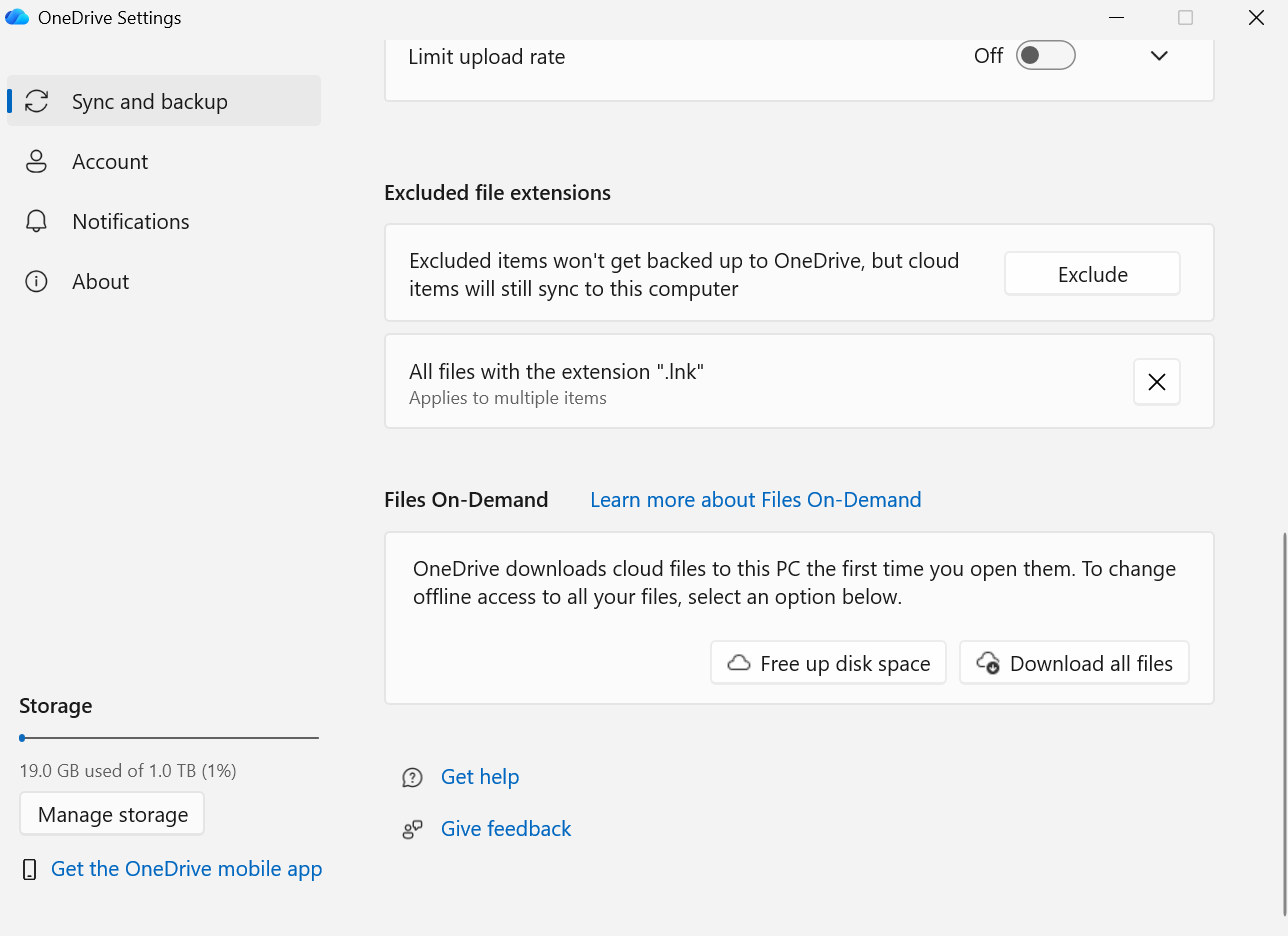Close the OneDrive Settings window
This screenshot has height=936, width=1288.
[x=1257, y=17]
